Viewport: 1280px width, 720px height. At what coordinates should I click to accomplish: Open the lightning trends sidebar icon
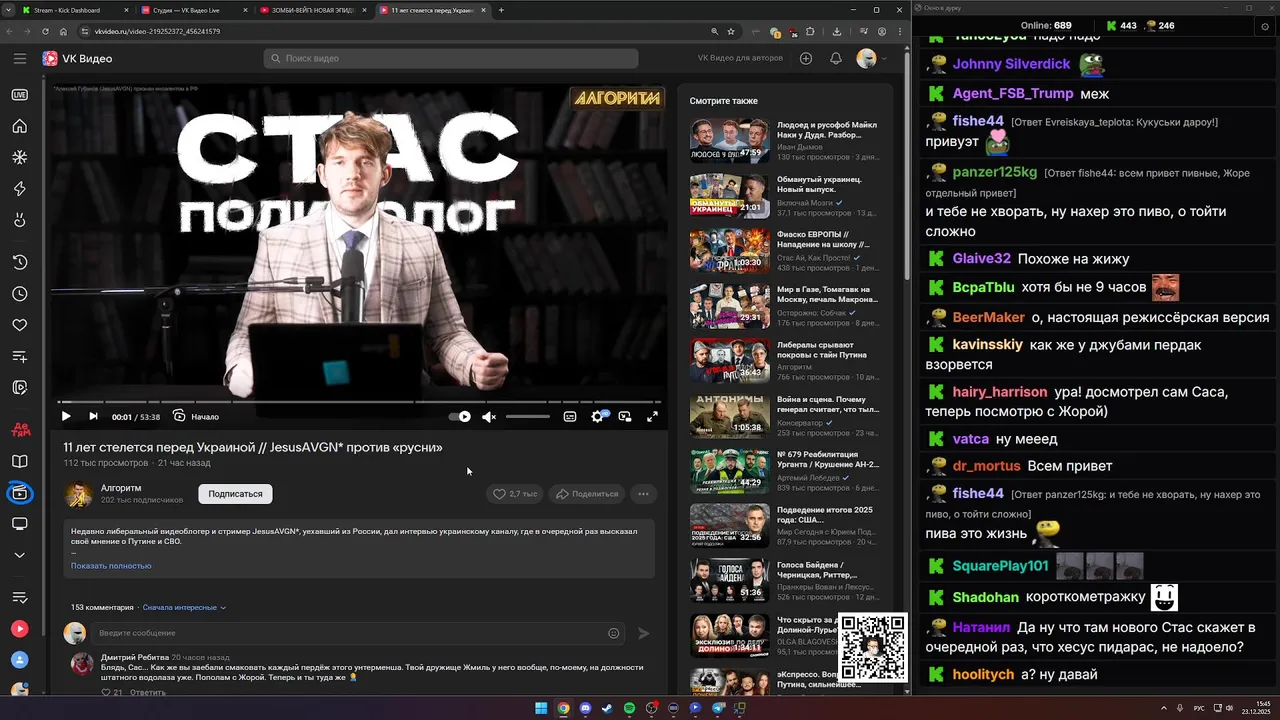click(x=19, y=189)
